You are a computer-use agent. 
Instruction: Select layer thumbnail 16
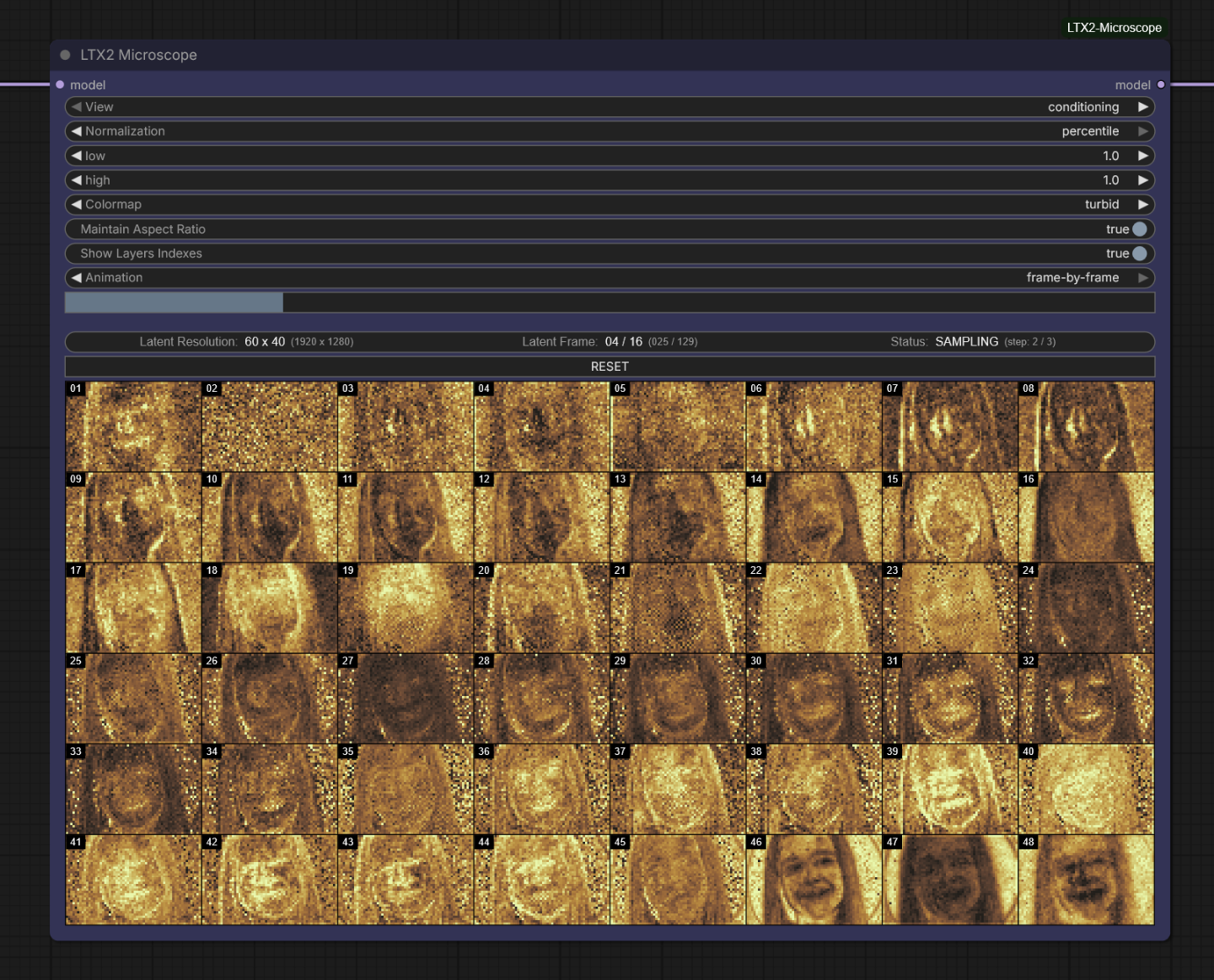coord(1086,517)
